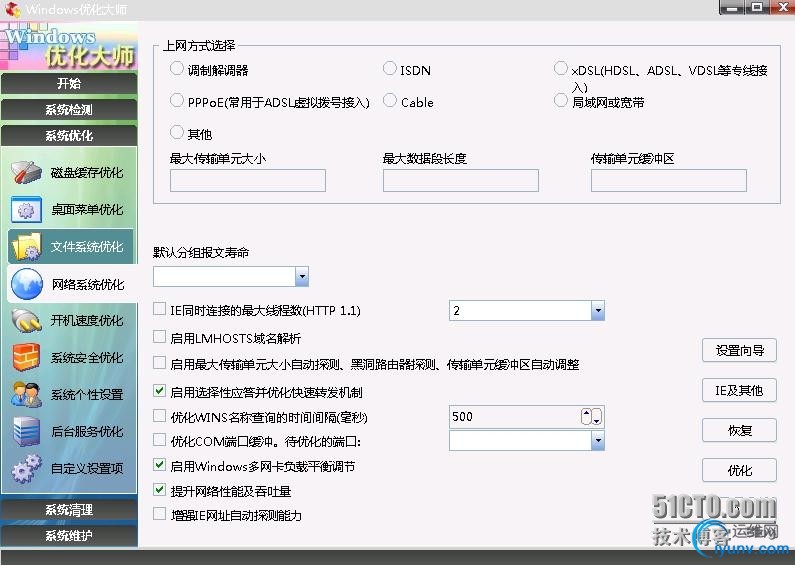Open the 系统清理 sidebar section
795x565 pixels.
click(x=69, y=509)
